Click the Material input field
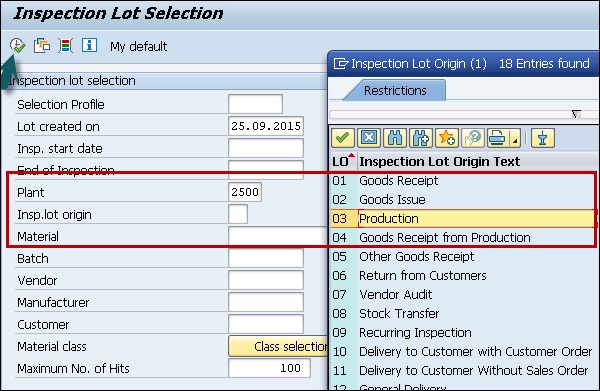This screenshot has height=391, width=600. tap(278, 236)
